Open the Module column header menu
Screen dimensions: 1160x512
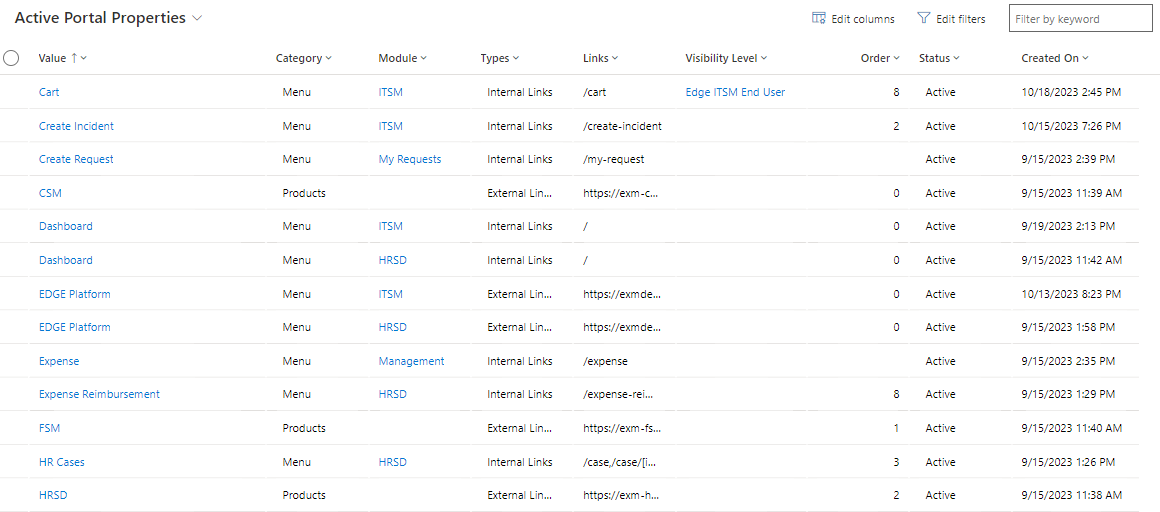point(423,59)
